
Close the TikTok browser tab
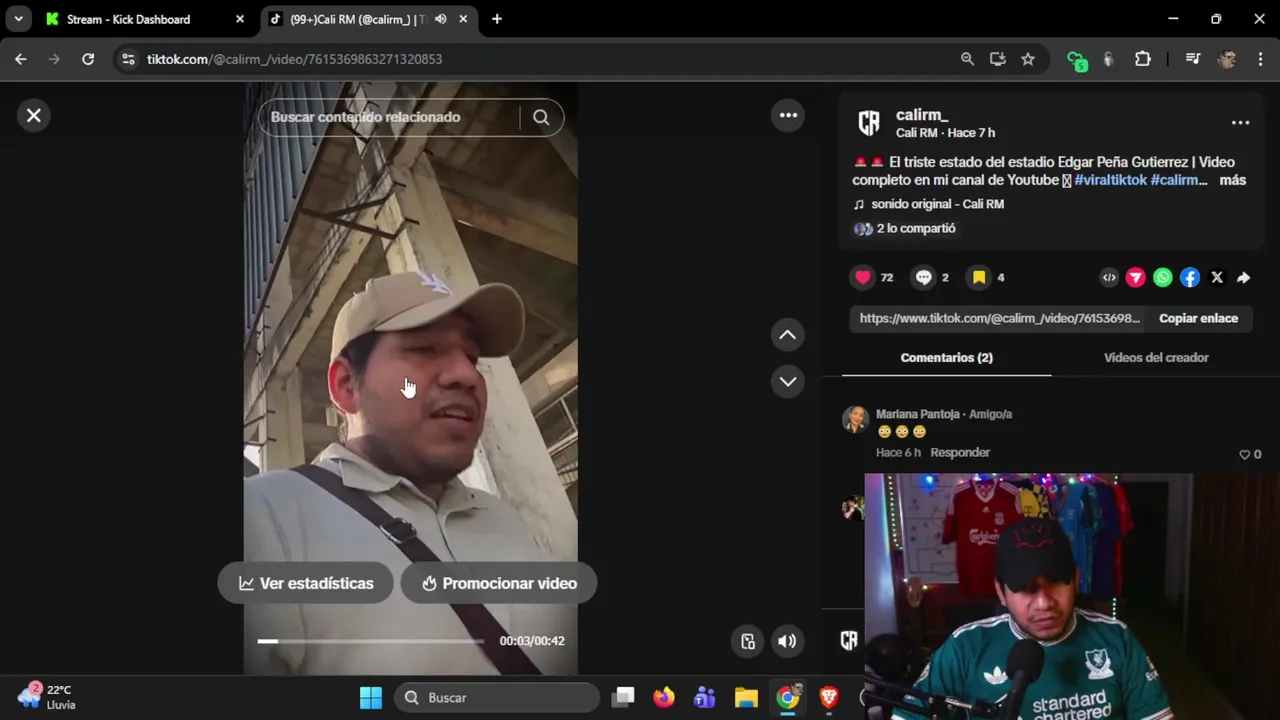click(463, 19)
